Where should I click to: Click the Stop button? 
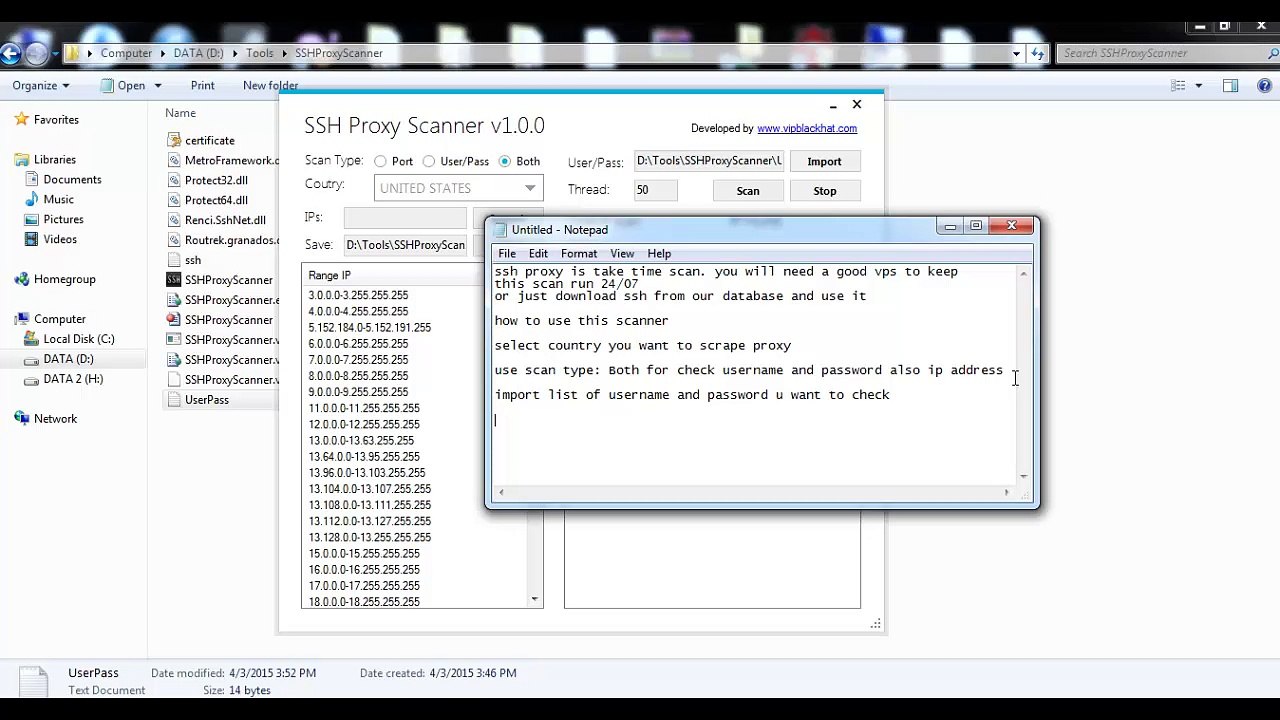(824, 190)
